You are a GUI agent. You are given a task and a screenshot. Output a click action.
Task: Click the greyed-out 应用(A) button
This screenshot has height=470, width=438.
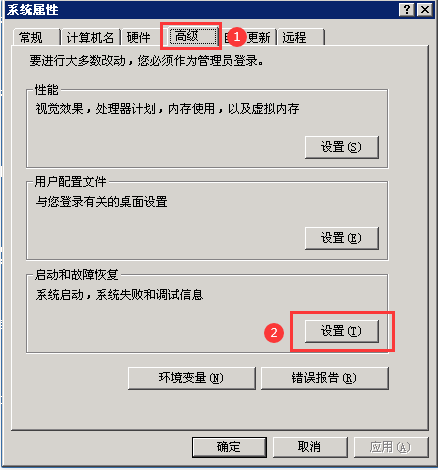click(391, 447)
